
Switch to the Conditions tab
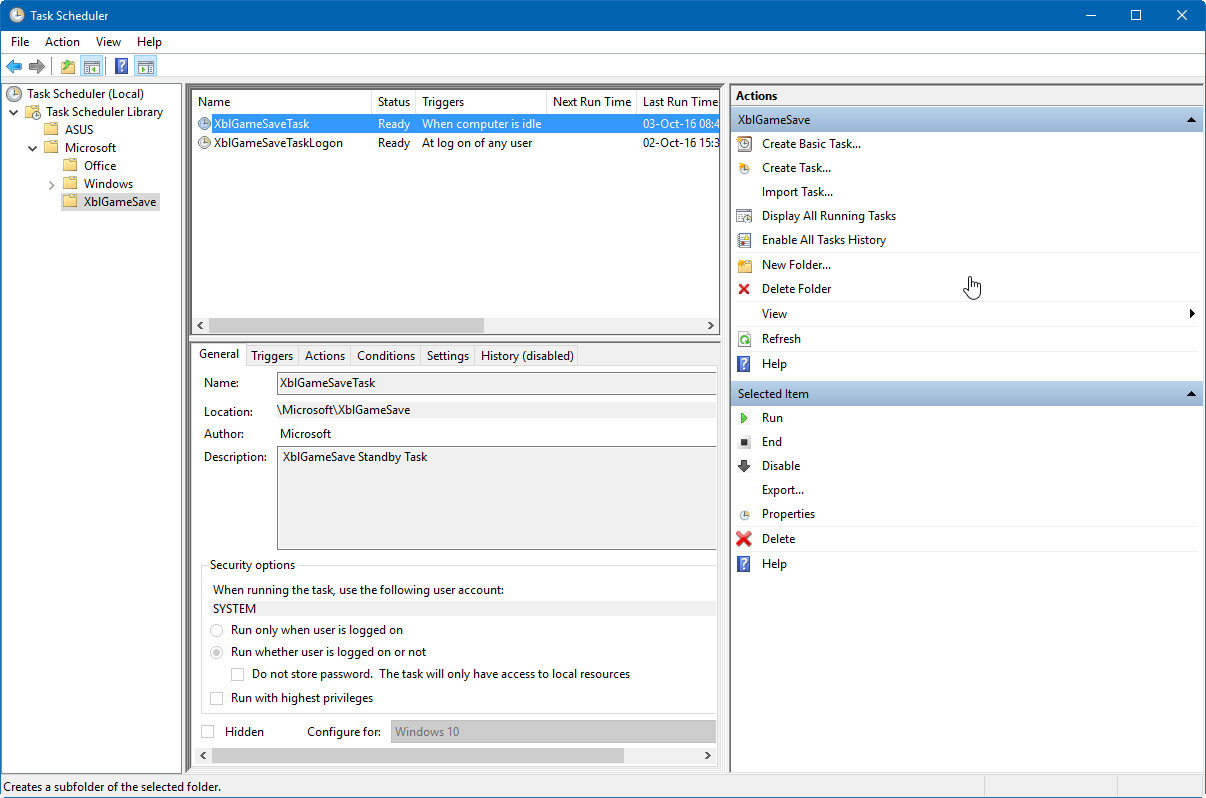[x=386, y=356]
